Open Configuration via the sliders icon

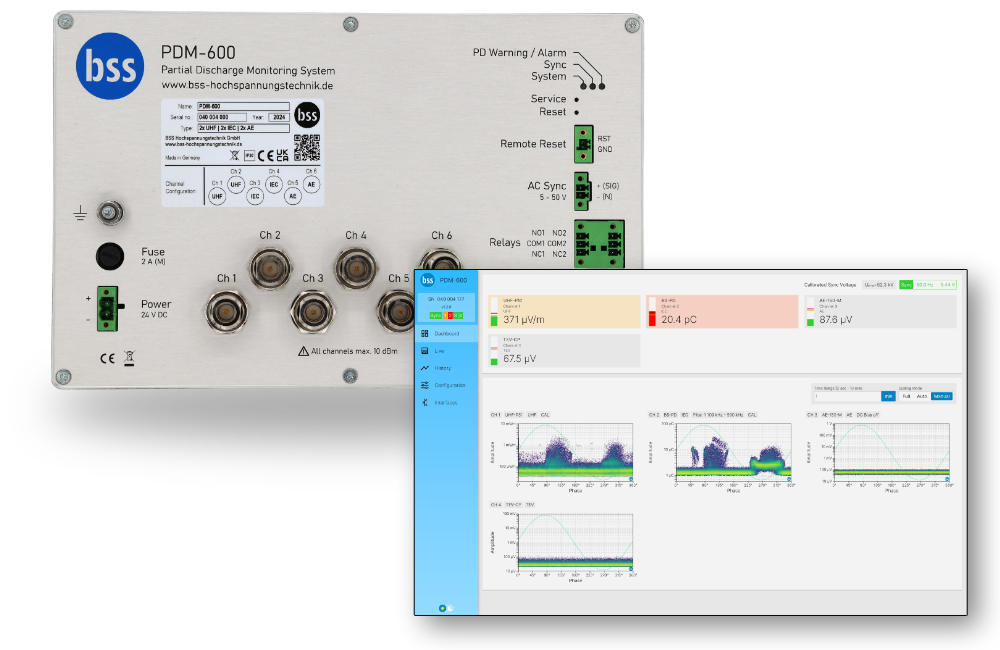pyautogui.click(x=425, y=385)
